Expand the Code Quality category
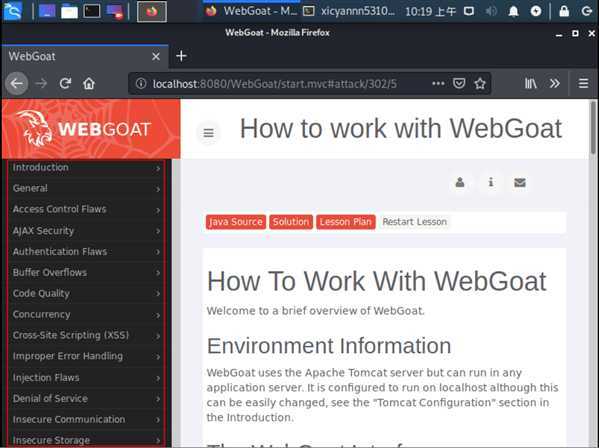Screen dimensions: 599x448 tap(87, 293)
